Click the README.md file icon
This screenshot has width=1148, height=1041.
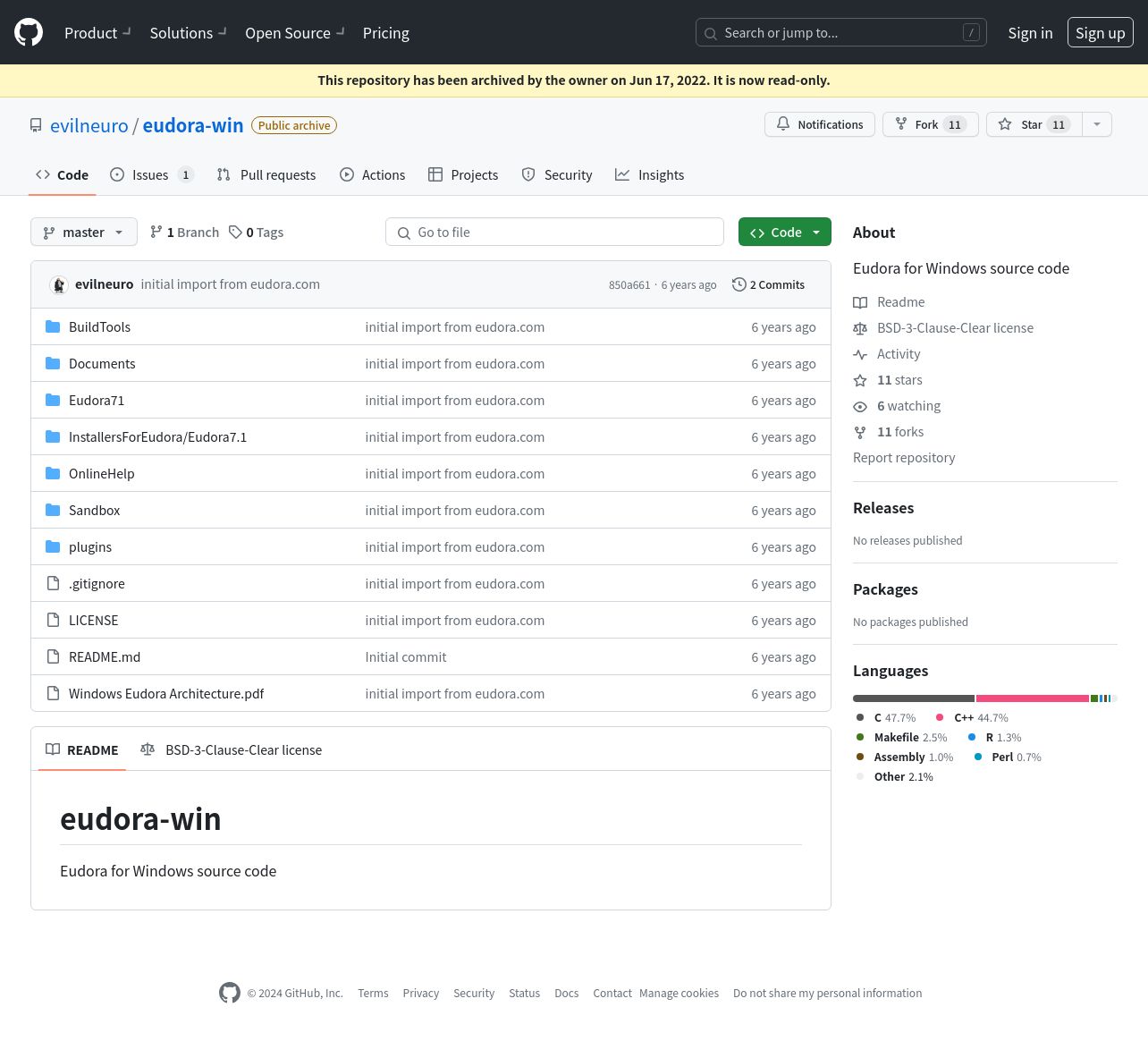click(x=53, y=657)
